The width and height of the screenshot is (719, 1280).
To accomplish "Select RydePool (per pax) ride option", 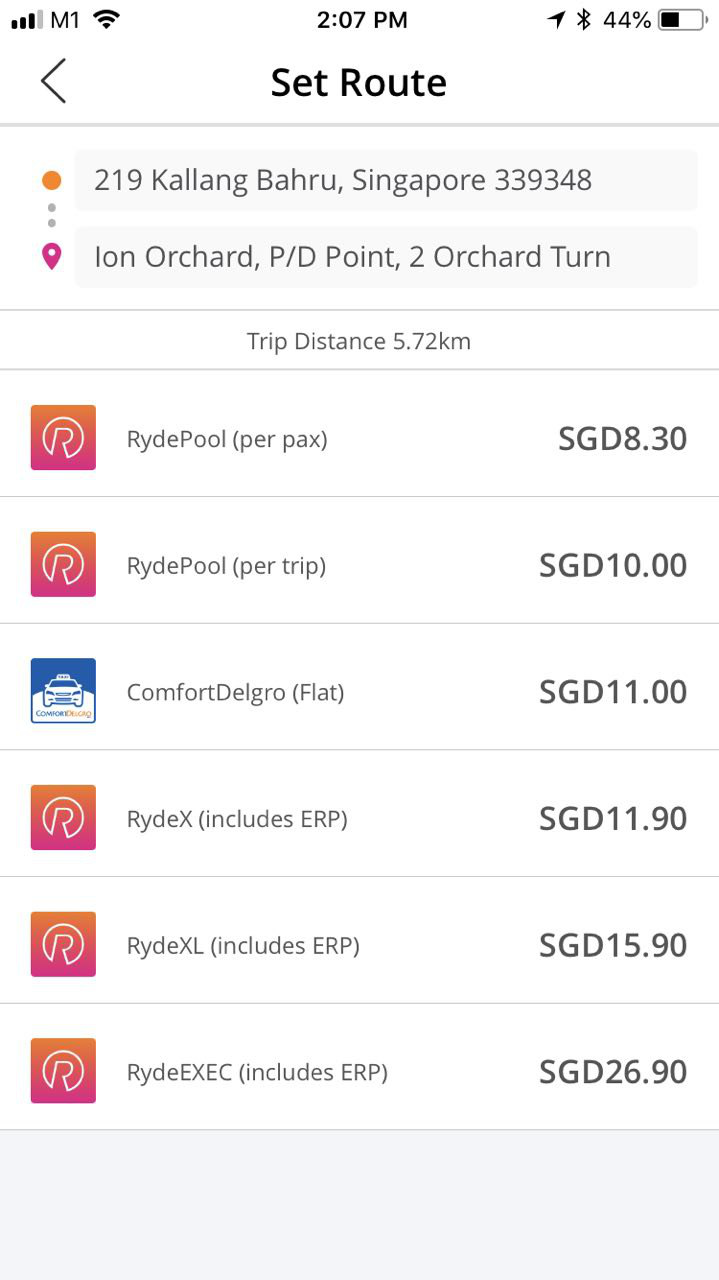I will (x=227, y=439).
